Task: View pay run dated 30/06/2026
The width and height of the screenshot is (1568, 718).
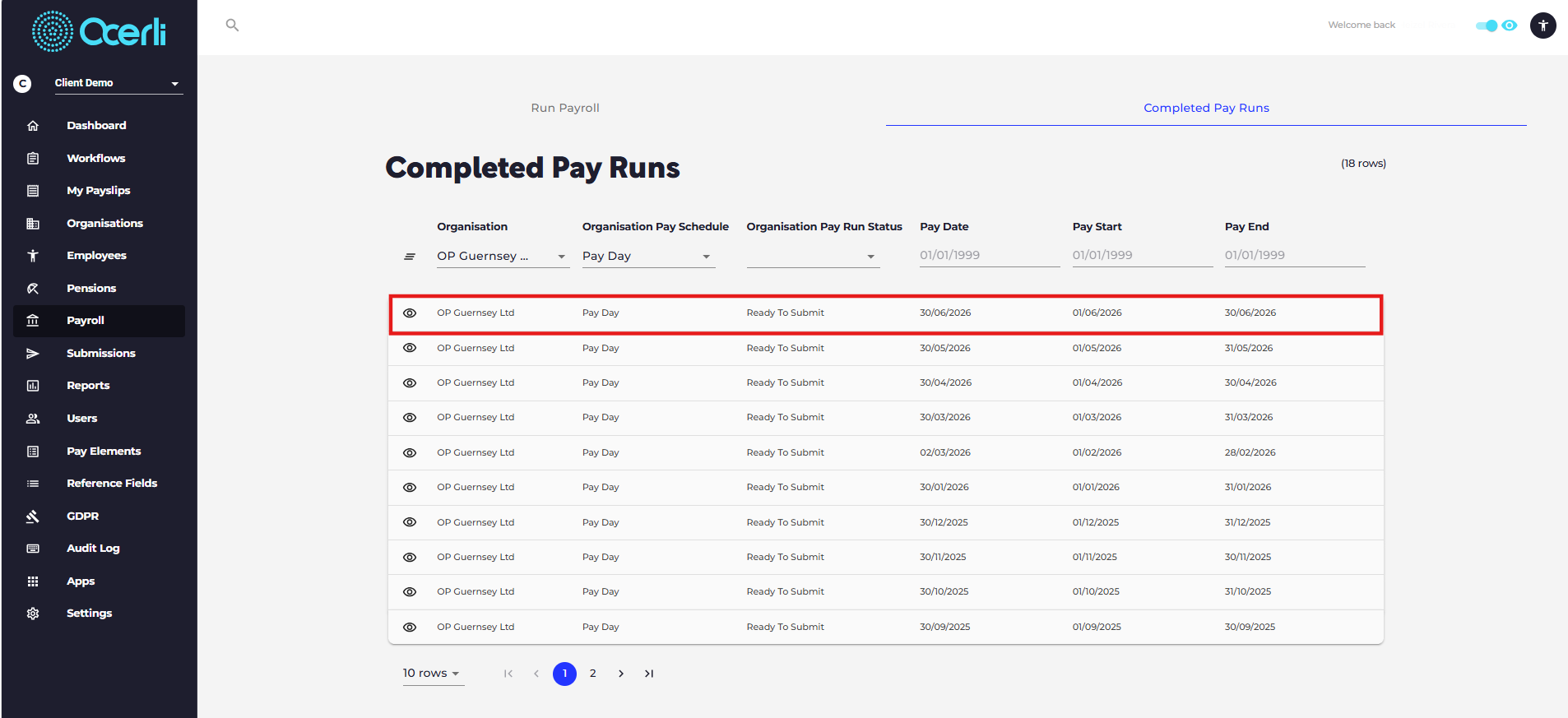Action: tap(410, 313)
